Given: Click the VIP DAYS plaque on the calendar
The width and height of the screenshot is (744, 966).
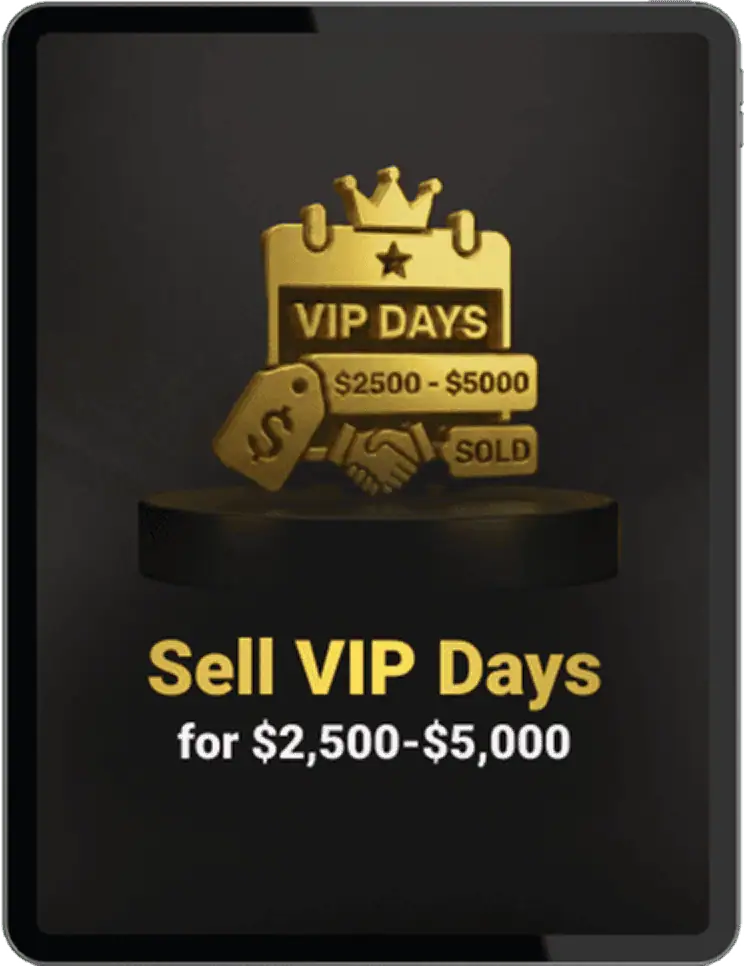Looking at the screenshot, I should point(391,322).
